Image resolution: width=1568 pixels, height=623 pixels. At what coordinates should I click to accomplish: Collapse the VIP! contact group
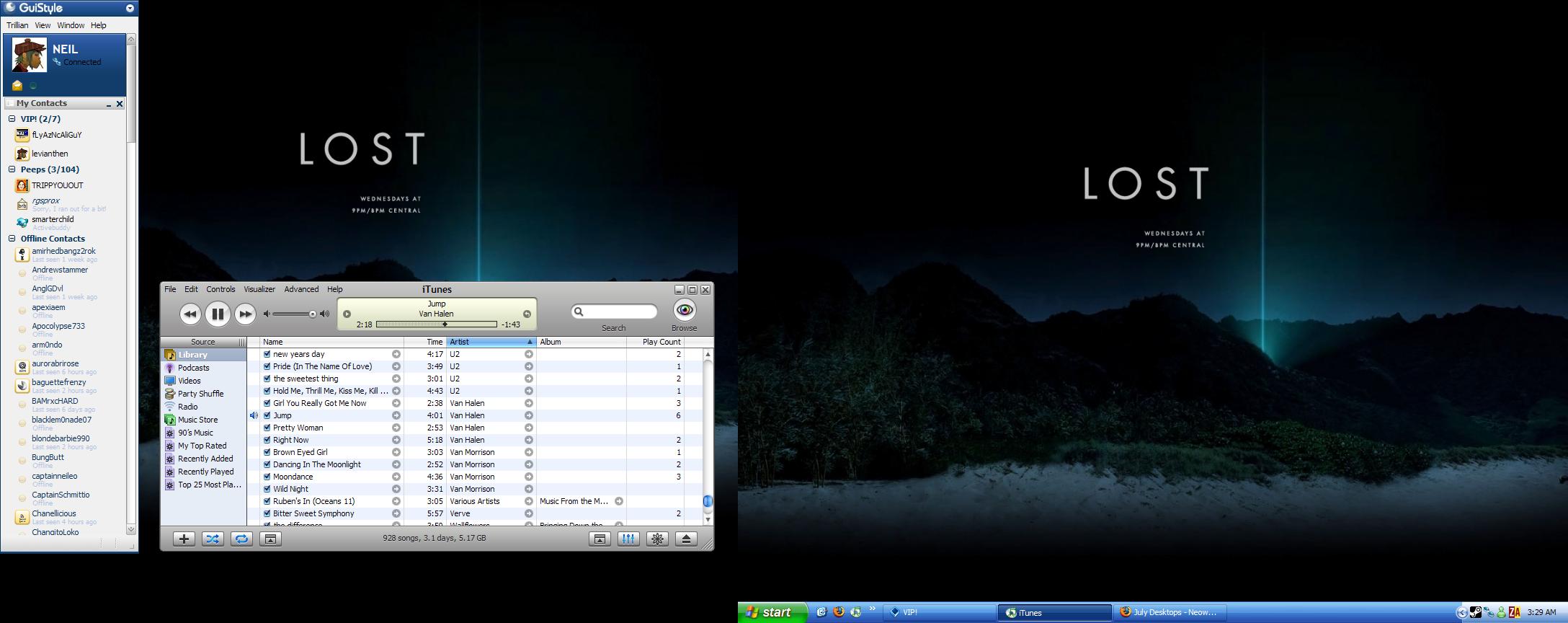(x=12, y=119)
